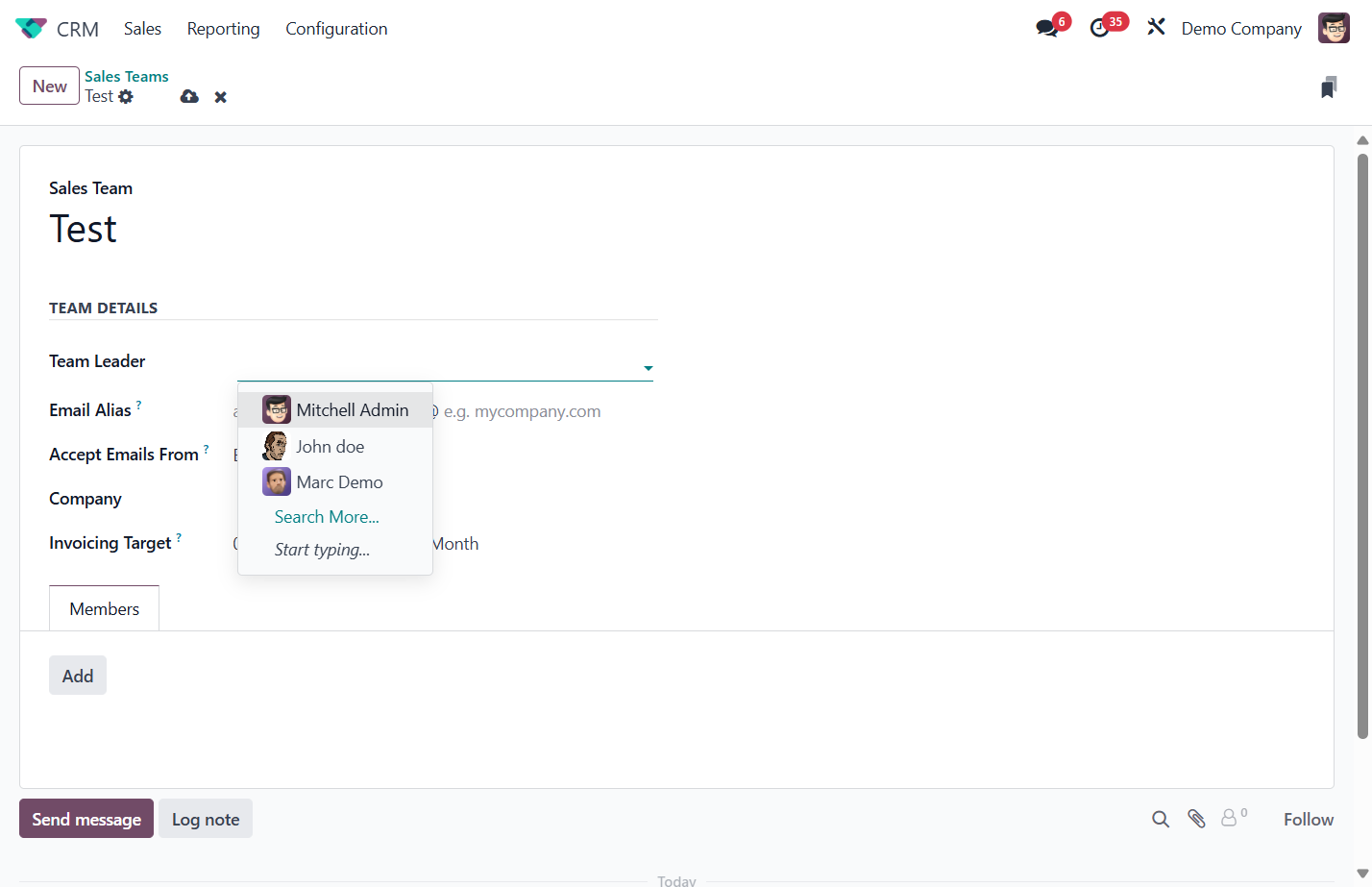
Task: Click Send message button
Action: point(86,819)
